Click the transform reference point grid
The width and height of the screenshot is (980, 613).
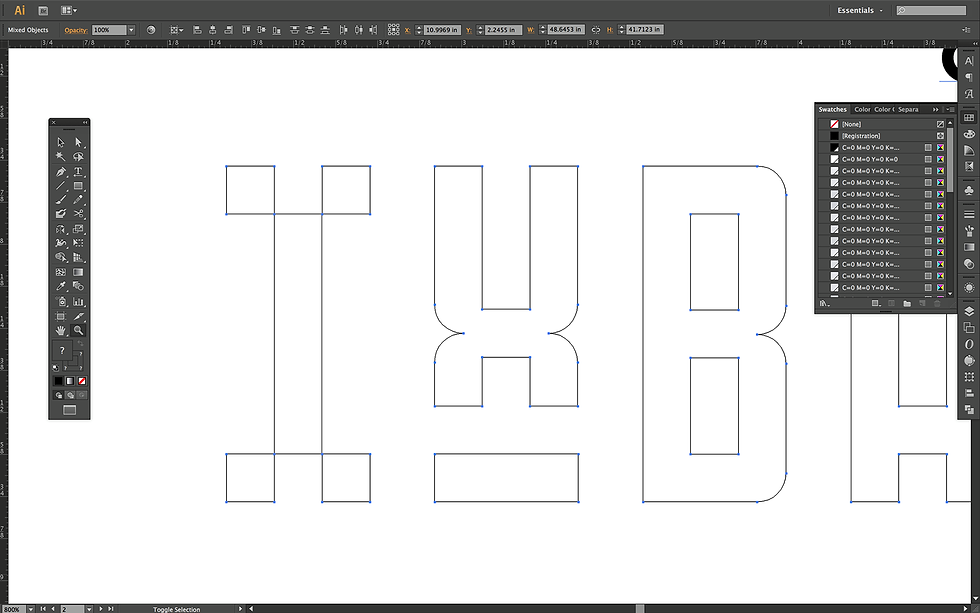click(x=393, y=30)
